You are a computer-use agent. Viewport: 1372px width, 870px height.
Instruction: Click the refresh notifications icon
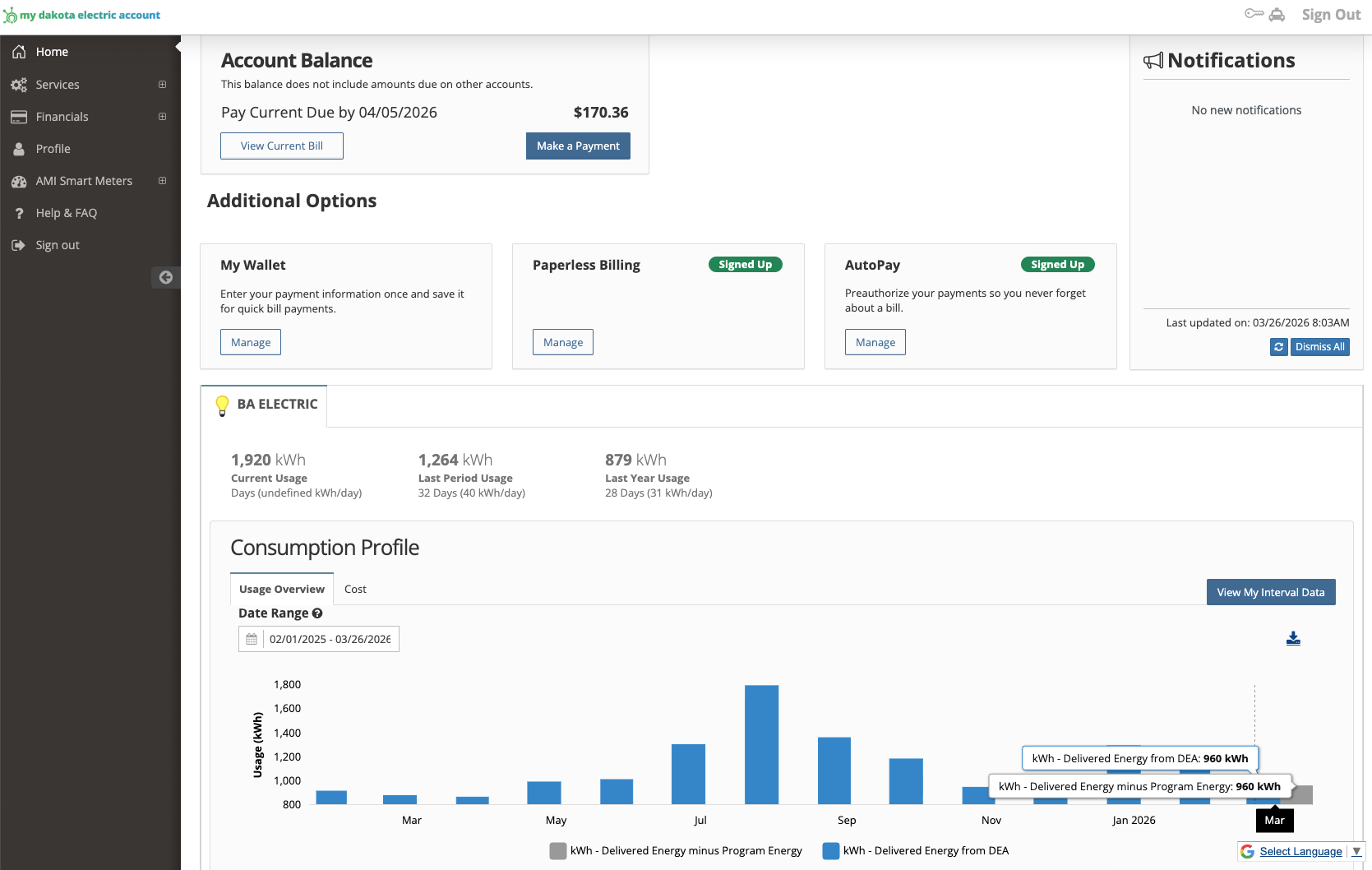1278,347
